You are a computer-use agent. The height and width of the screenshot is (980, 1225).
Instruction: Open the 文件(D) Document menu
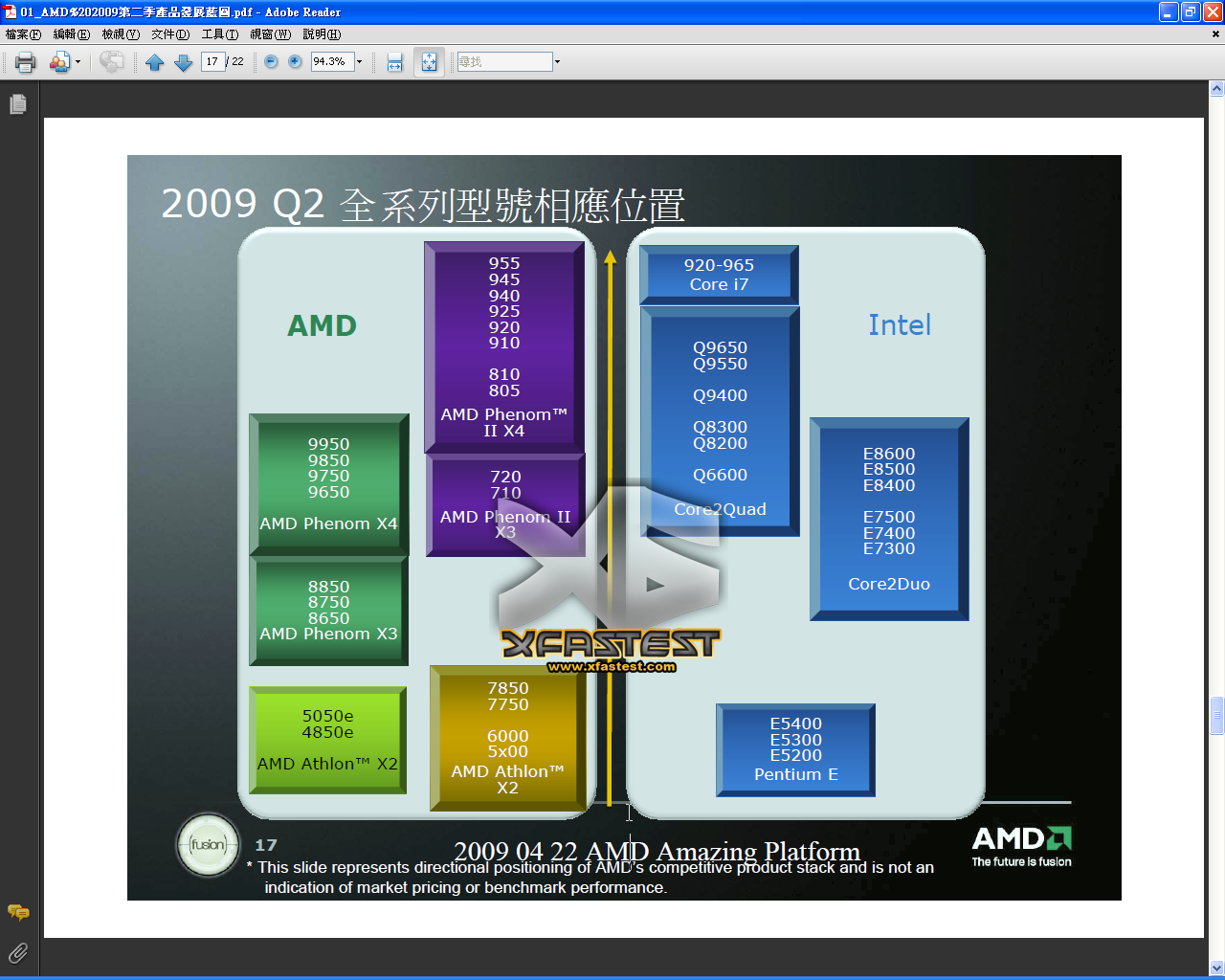170,34
